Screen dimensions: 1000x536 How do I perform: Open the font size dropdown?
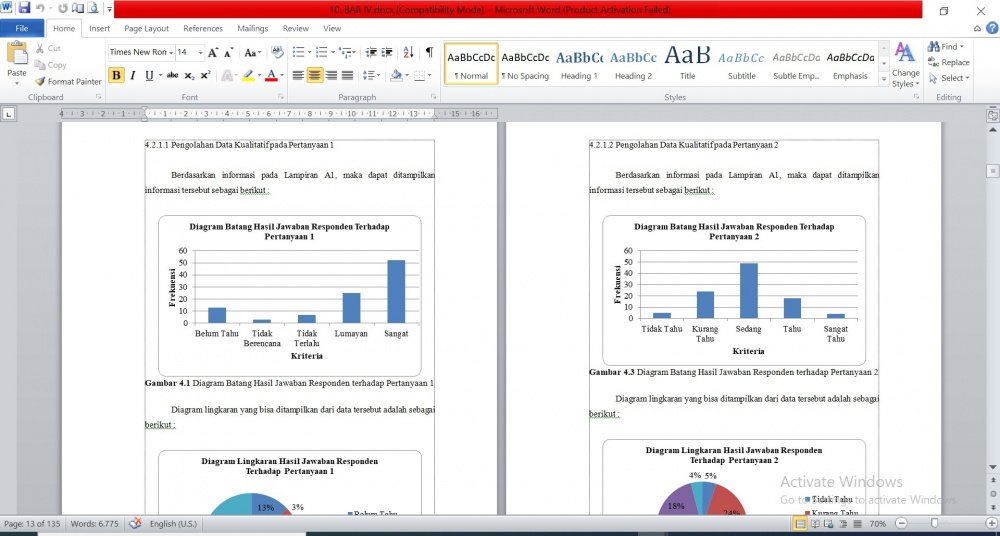[x=200, y=52]
